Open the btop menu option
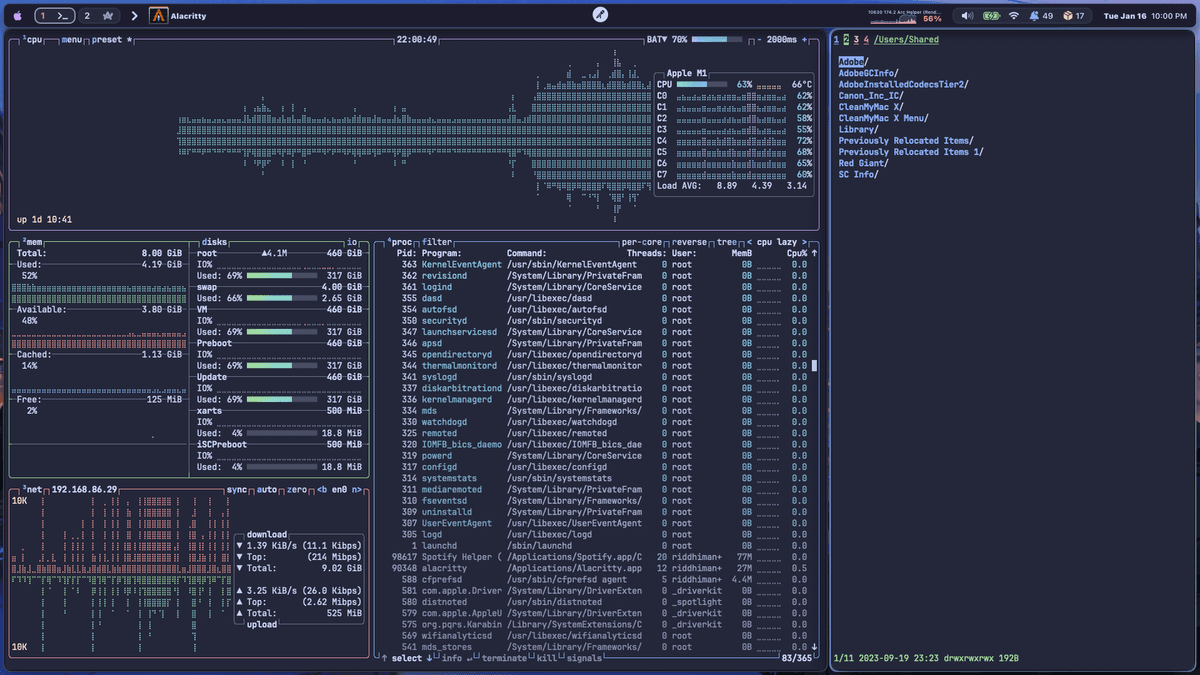Image resolution: width=1200 pixels, height=675 pixels. click(x=72, y=40)
